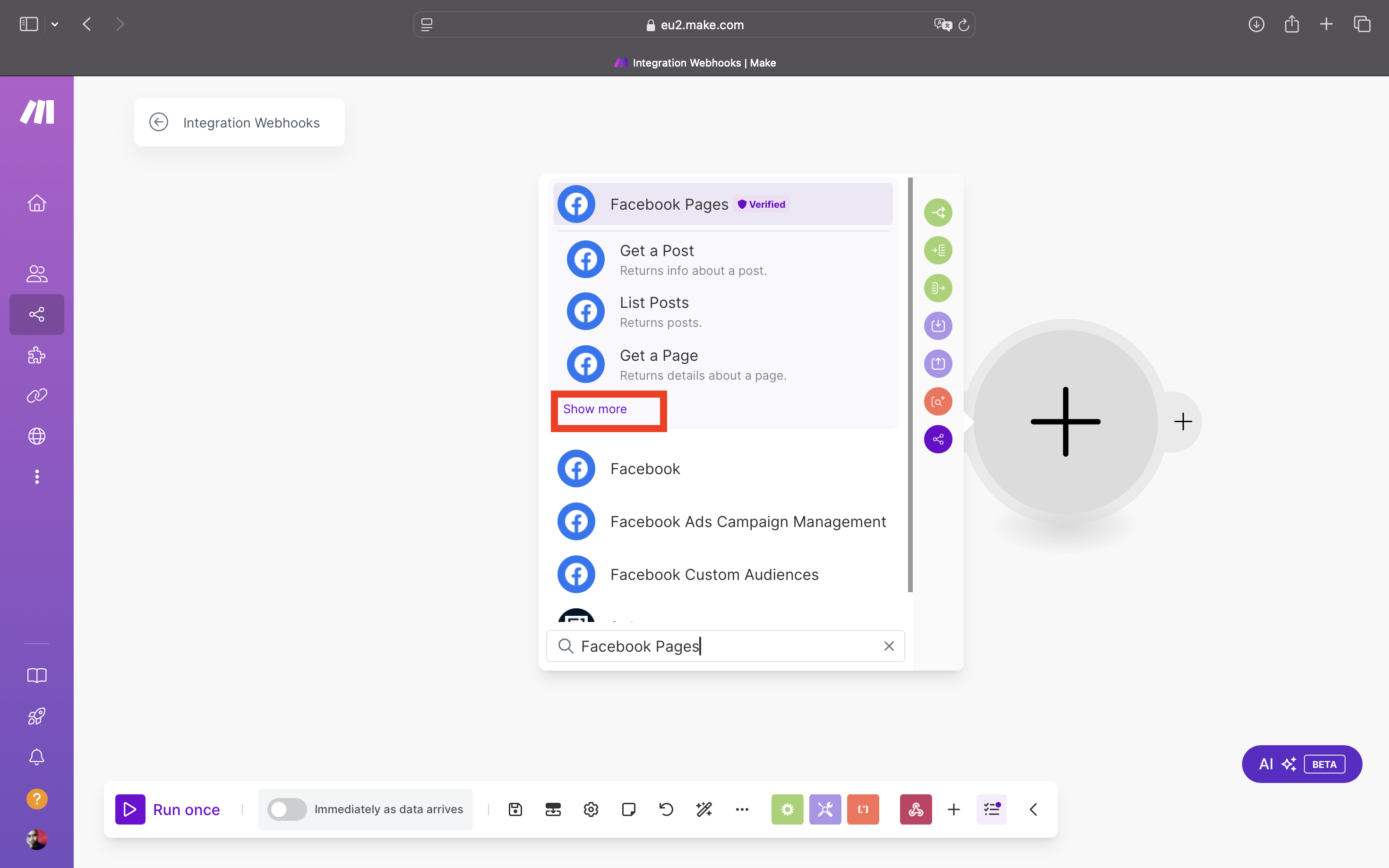This screenshot has width=1389, height=868.
Task: Open user profile avatar
Action: pyautogui.click(x=37, y=839)
